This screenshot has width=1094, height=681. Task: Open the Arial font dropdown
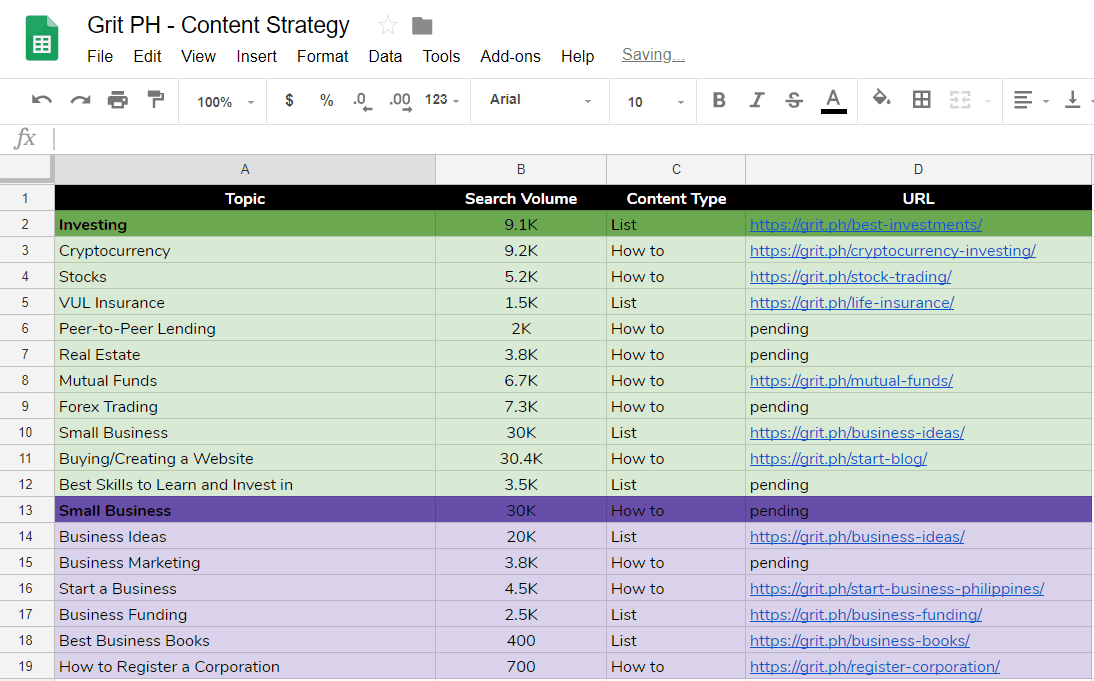click(541, 100)
